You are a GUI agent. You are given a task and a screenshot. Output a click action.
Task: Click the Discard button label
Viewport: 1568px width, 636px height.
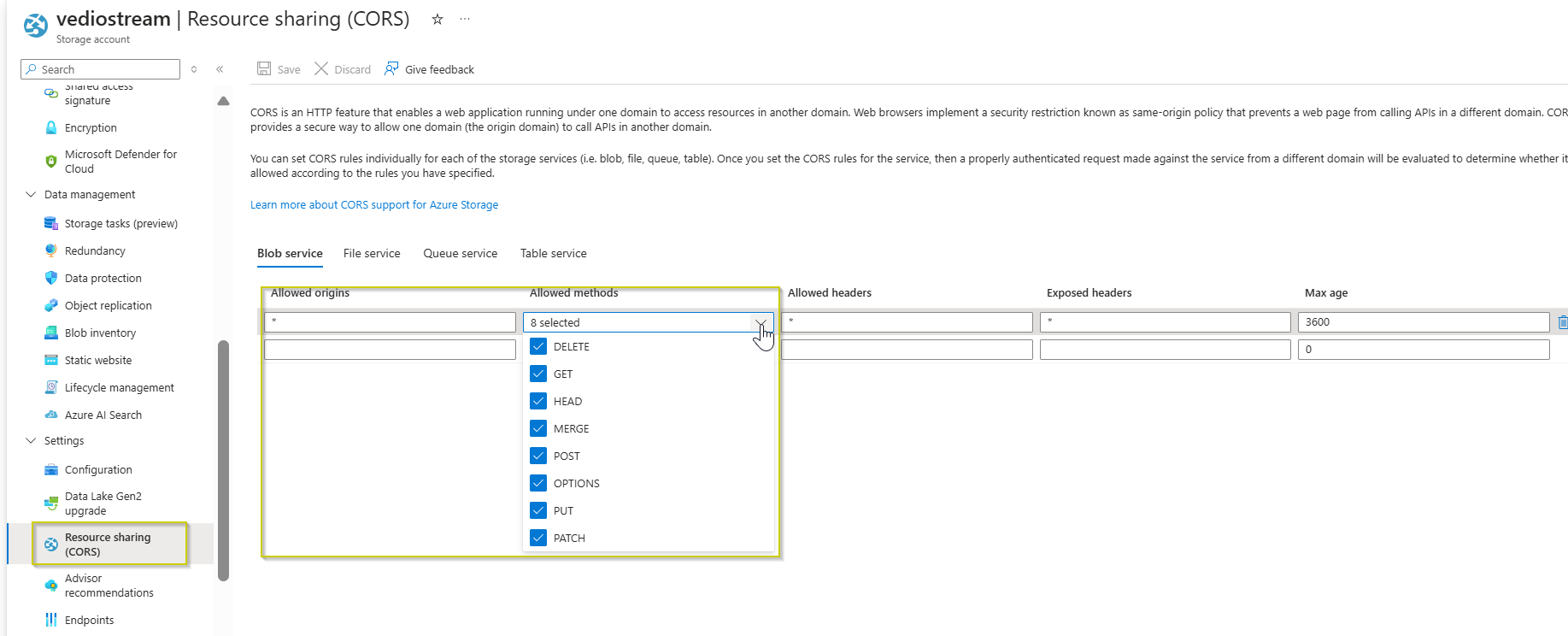click(353, 69)
